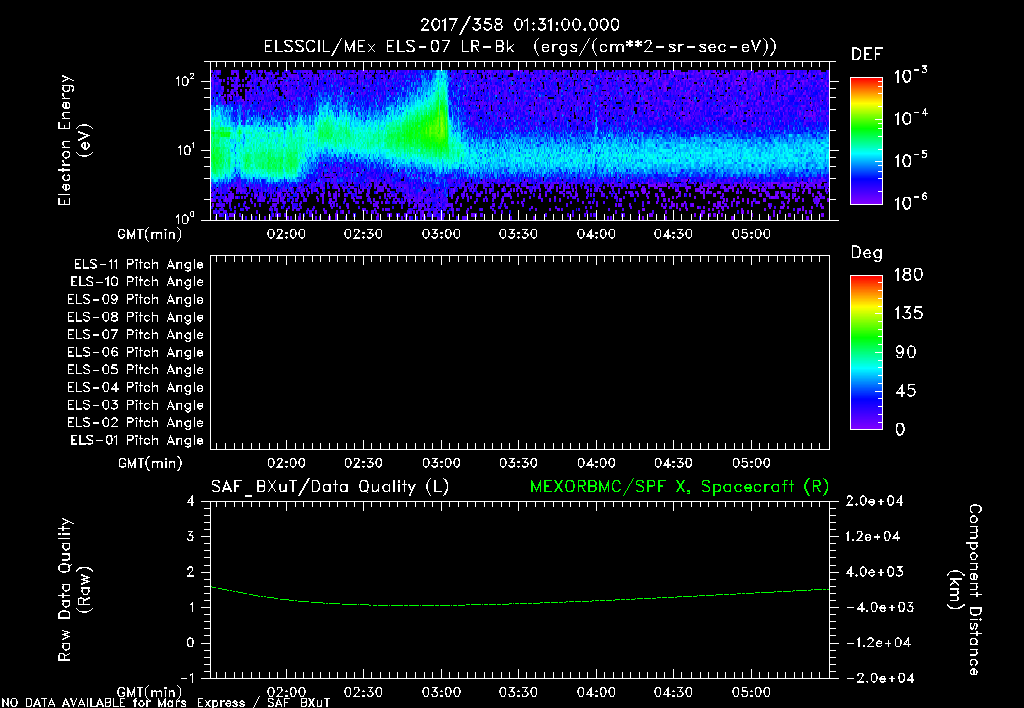Click the -1 tick on the data quality axis
The image size is (1024, 708).
tap(187, 678)
